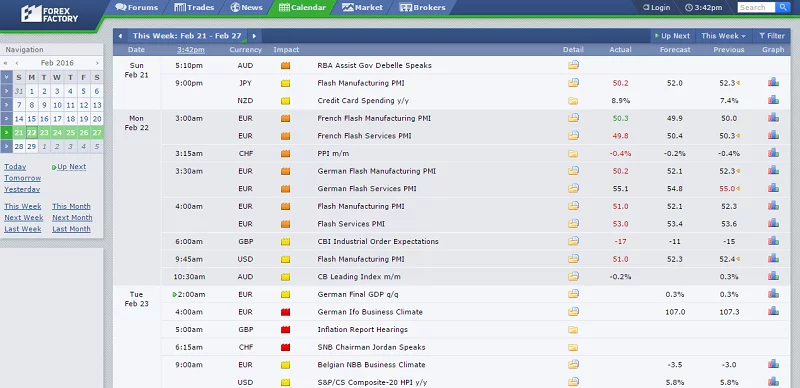Click next month arrow in mini calendar
This screenshot has width=800, height=388.
(97, 63)
